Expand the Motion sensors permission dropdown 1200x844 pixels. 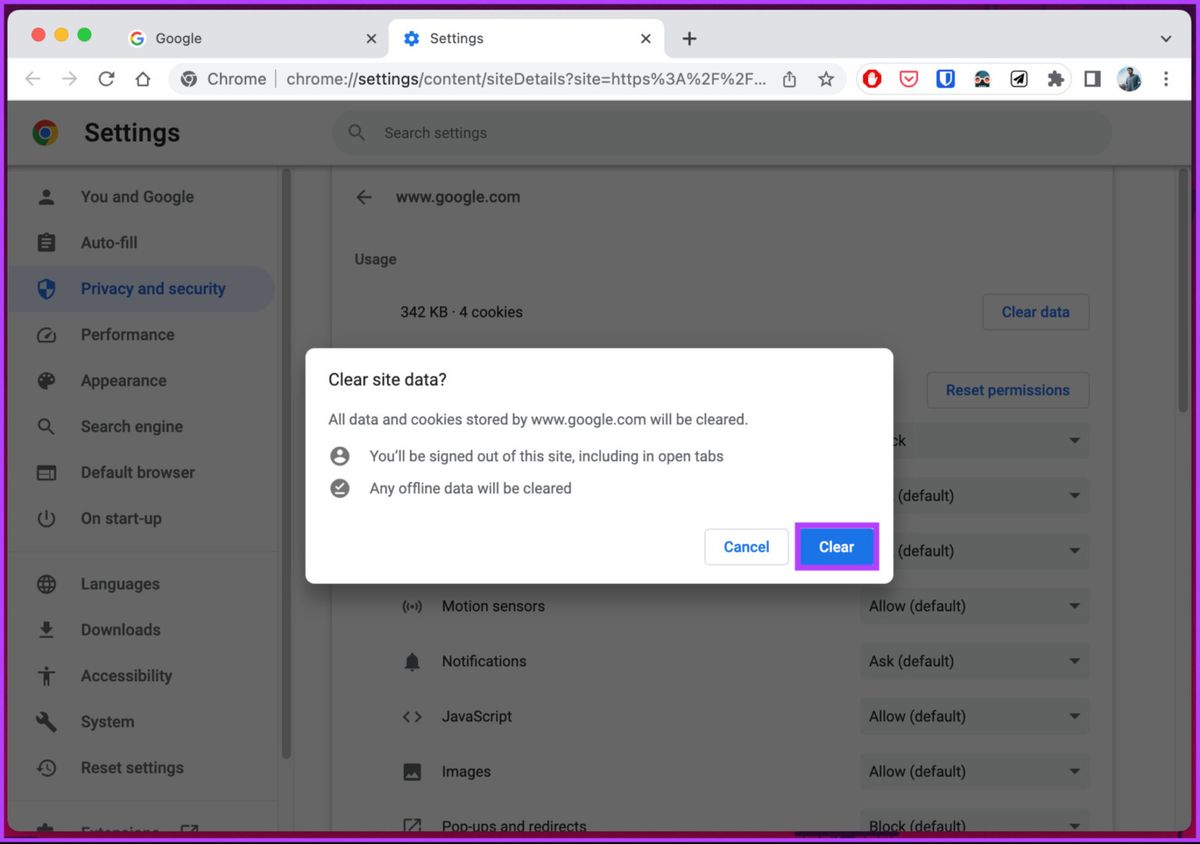click(975, 606)
